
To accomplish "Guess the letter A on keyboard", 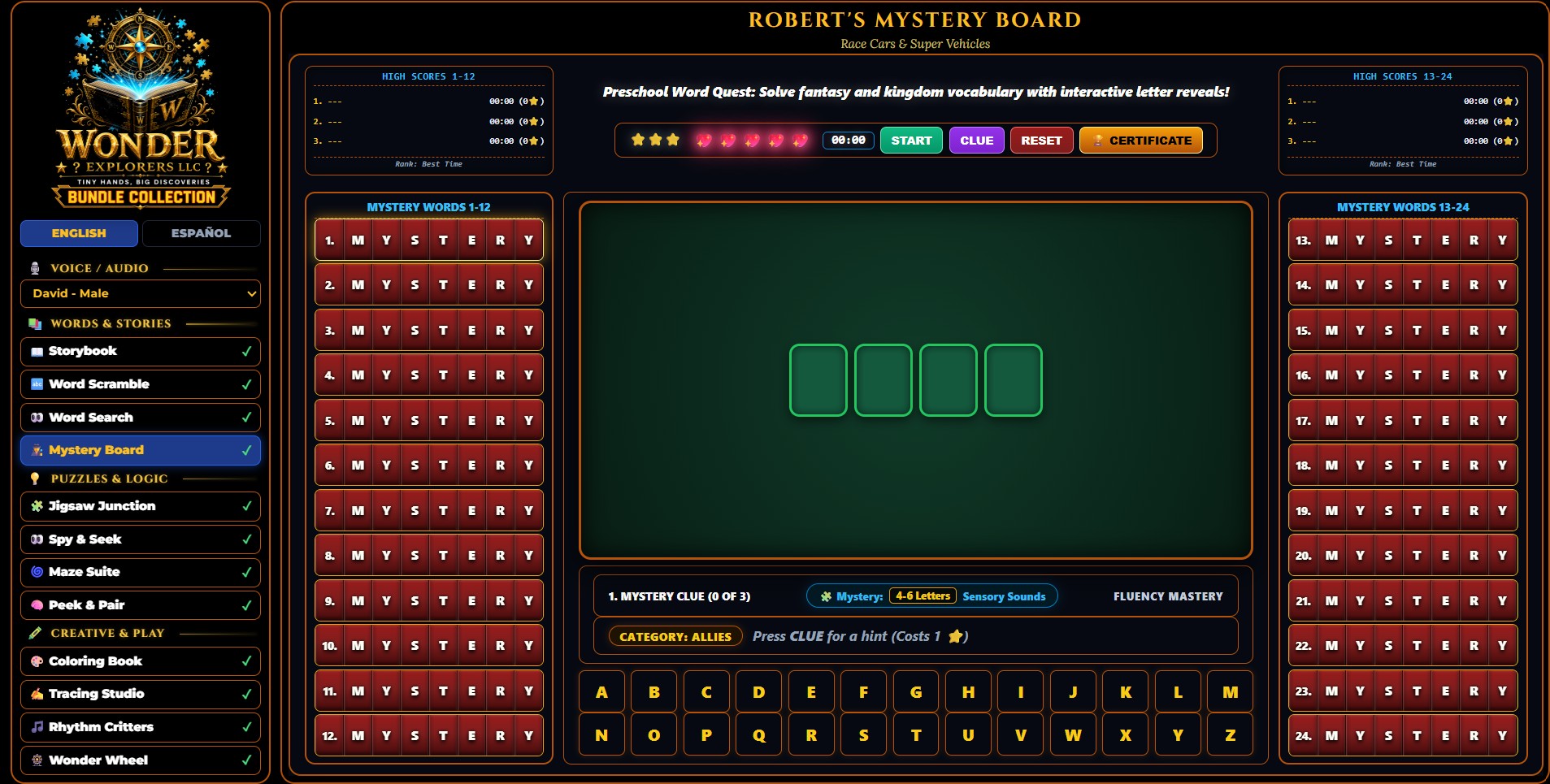I will [601, 692].
